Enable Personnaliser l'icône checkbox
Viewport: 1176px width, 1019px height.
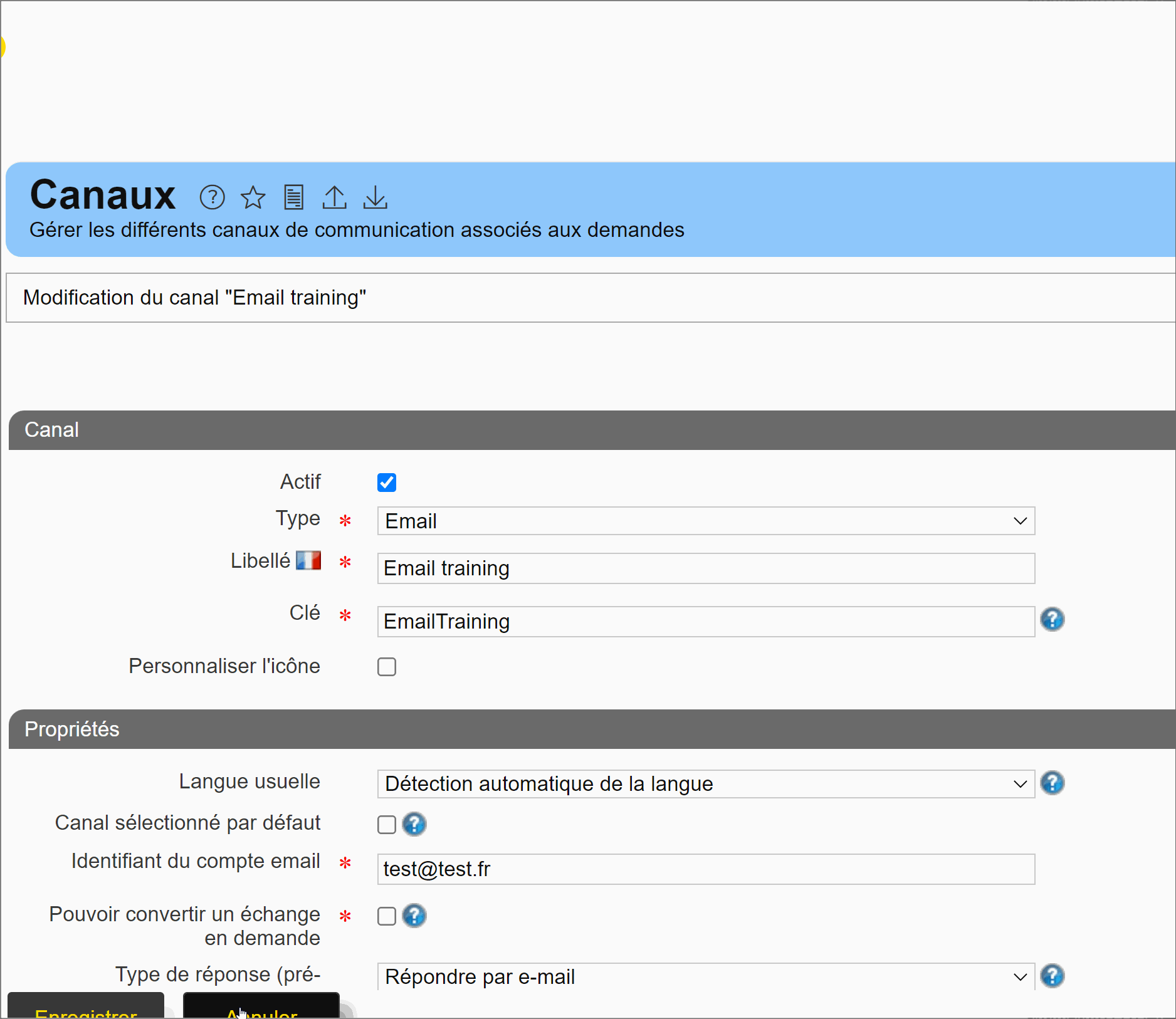pos(387,667)
